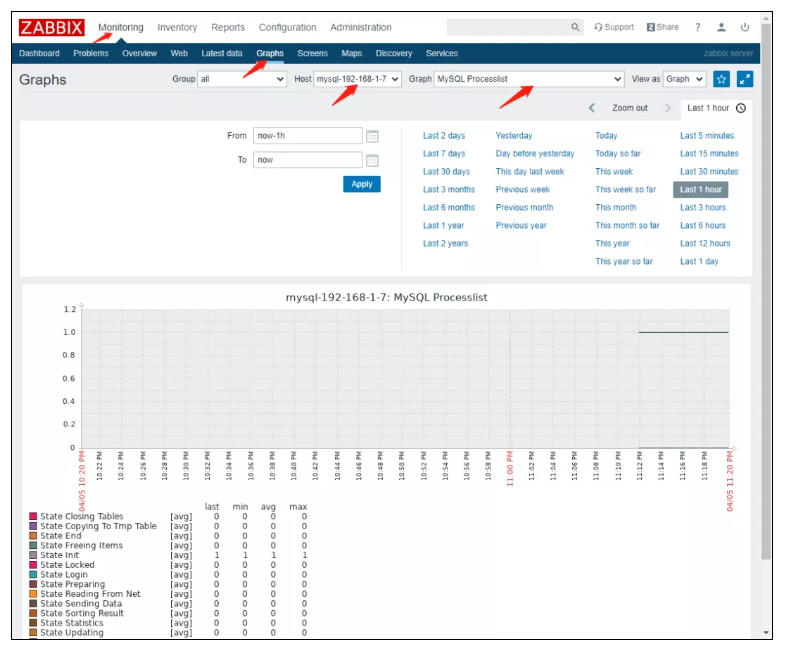Open the To date calendar picker
Image resolution: width=788 pixels, height=649 pixels.
coord(372,160)
